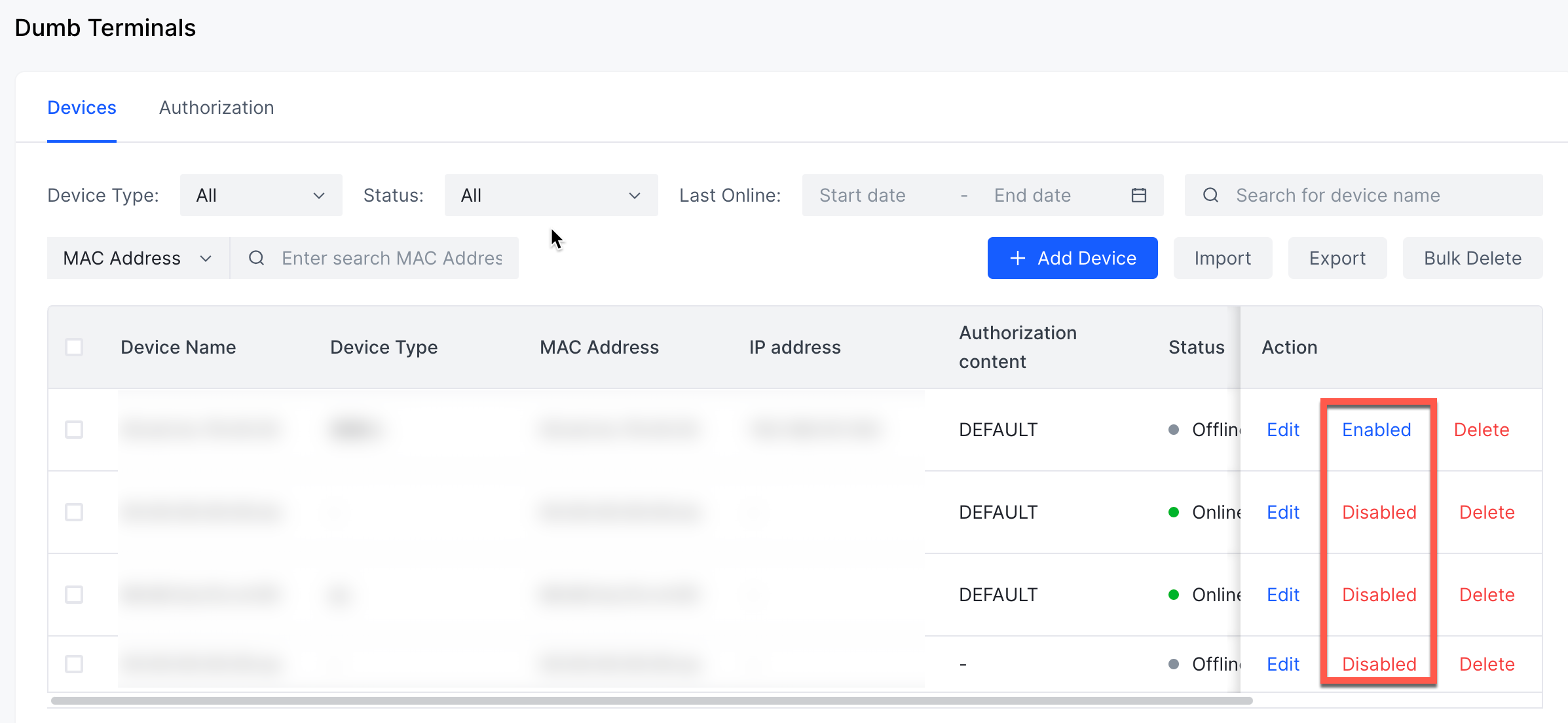Switch to the Authorization tab
This screenshot has width=1568, height=723.
[x=216, y=108]
